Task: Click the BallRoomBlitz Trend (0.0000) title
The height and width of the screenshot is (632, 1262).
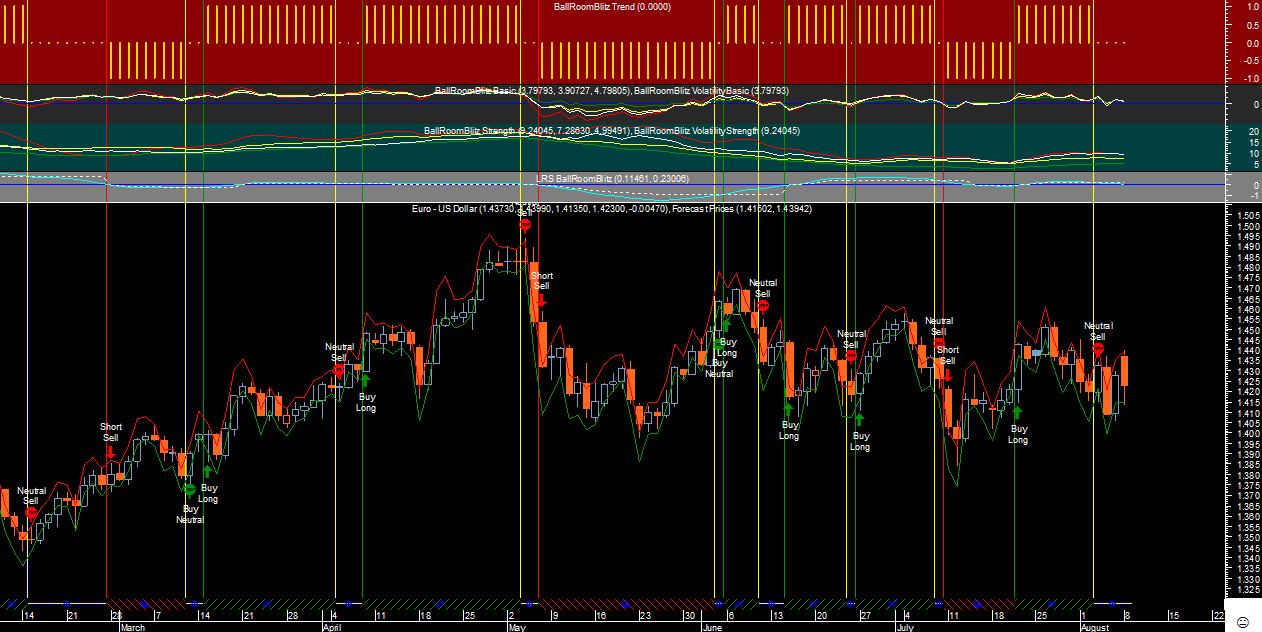Action: click(612, 7)
